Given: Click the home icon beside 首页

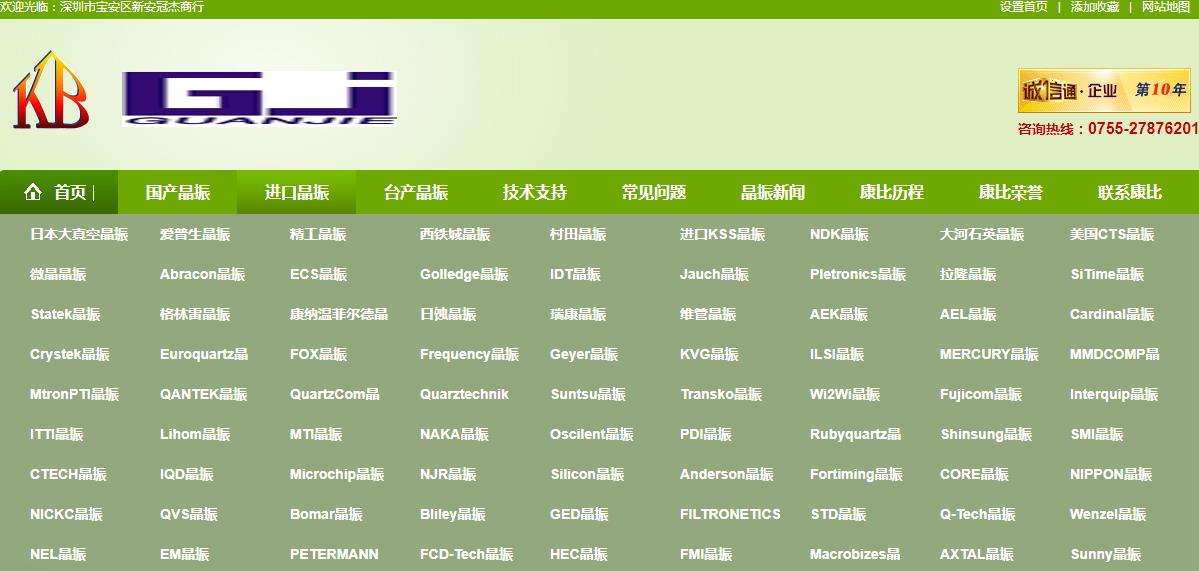Looking at the screenshot, I should [x=33, y=192].
